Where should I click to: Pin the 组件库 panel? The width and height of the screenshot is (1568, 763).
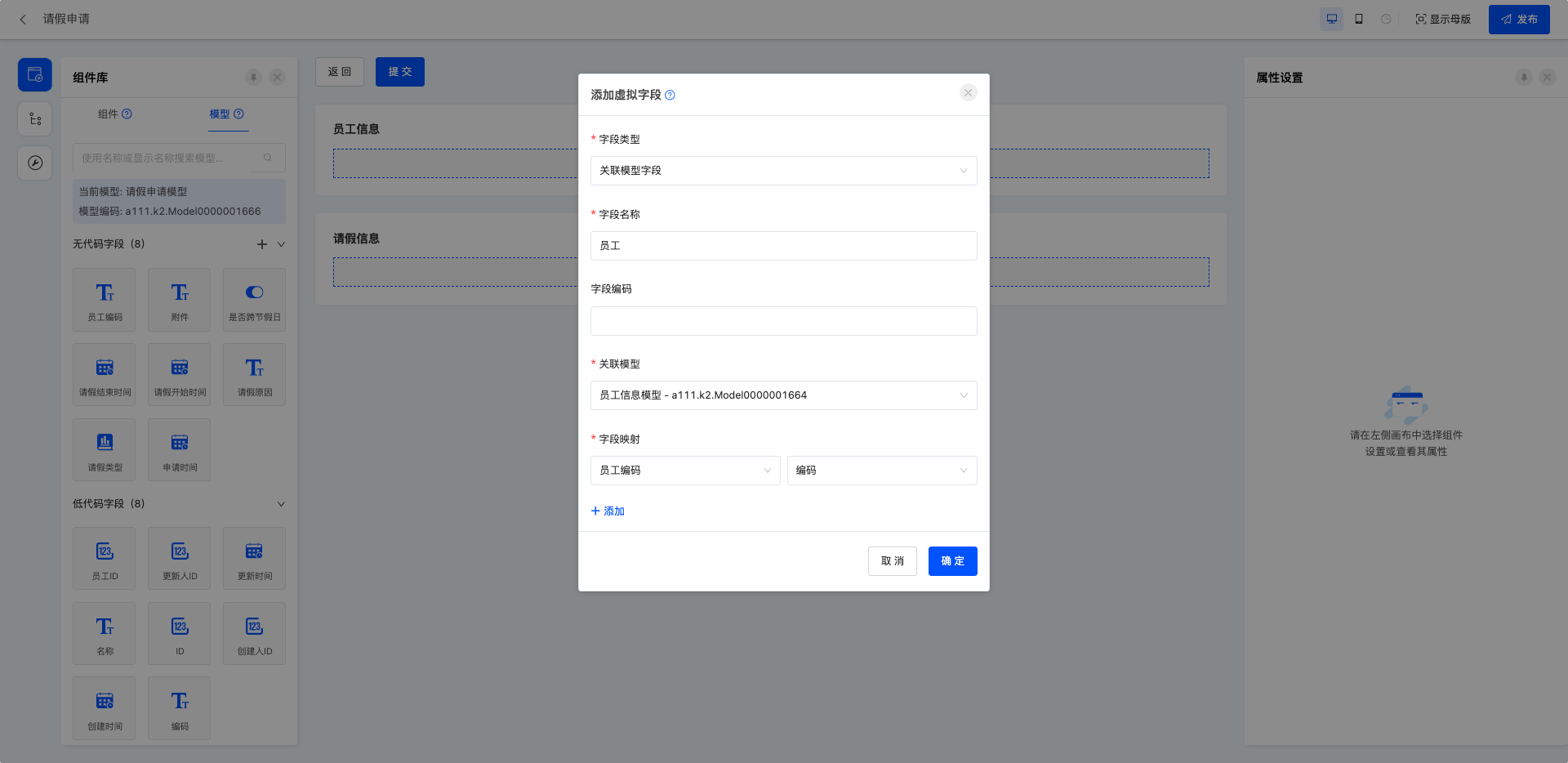(x=253, y=78)
